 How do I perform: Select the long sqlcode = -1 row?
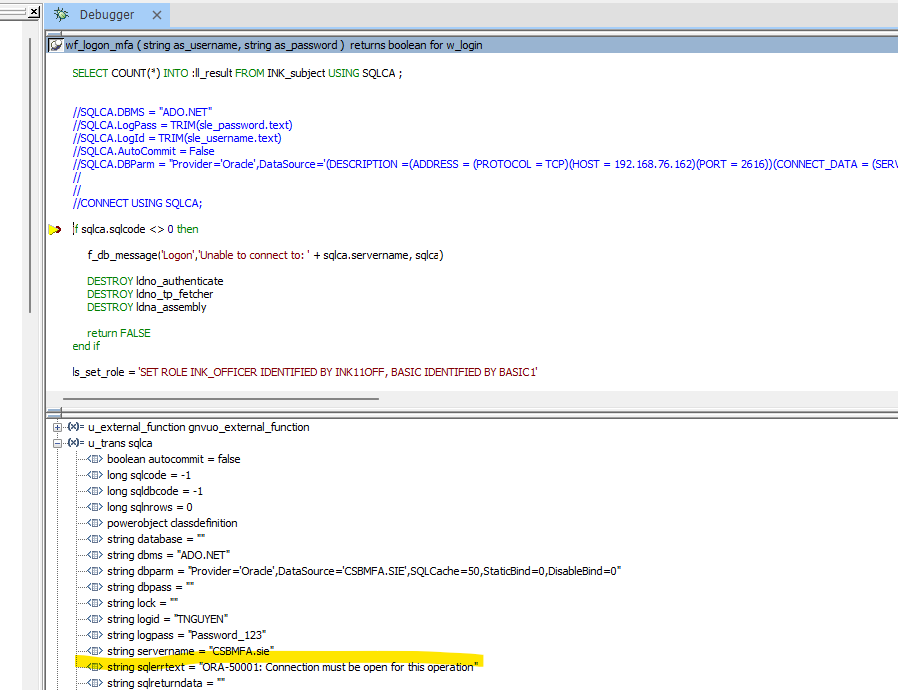[149, 475]
